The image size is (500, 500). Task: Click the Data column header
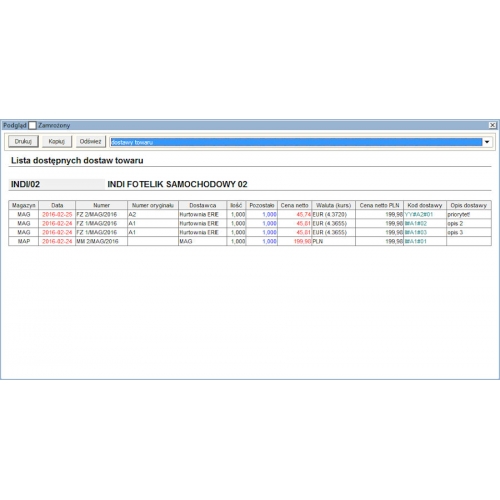tap(57, 205)
